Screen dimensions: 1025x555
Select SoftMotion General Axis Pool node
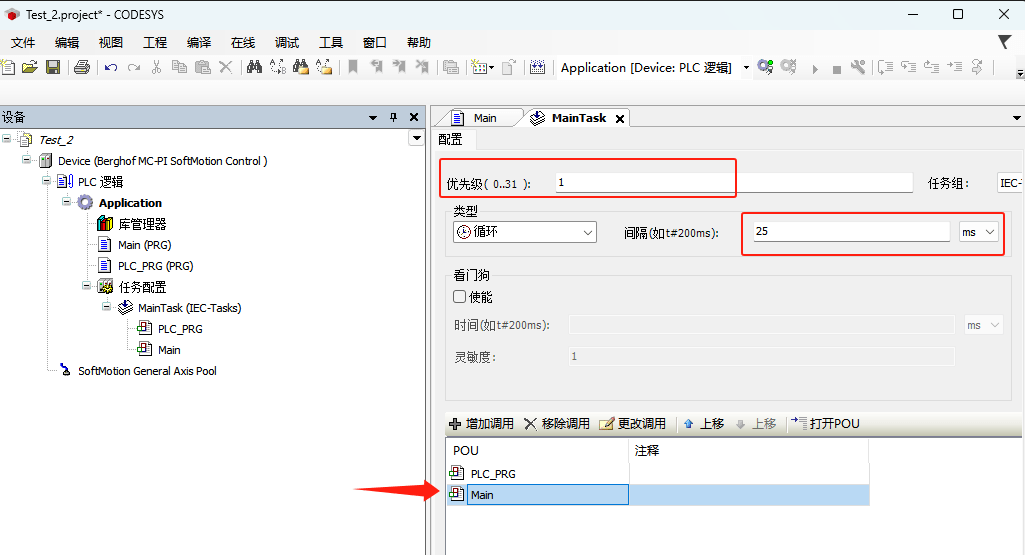coord(147,371)
